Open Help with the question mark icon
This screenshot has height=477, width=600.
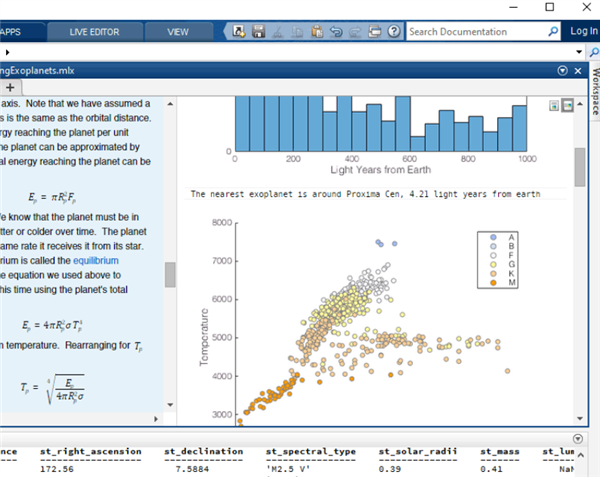394,31
